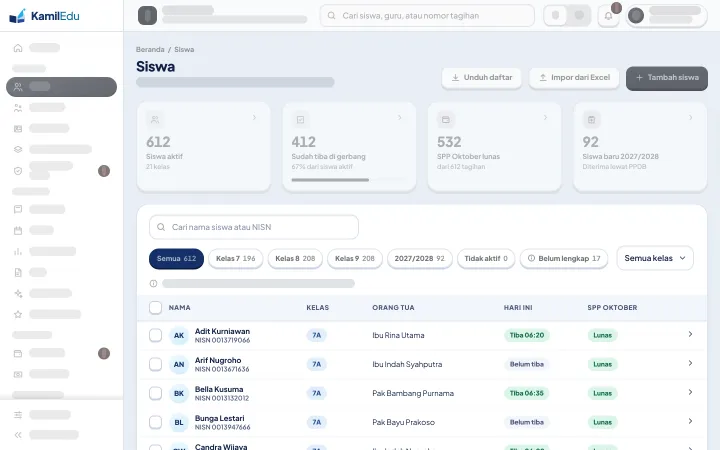This screenshot has height=450, width=720.
Task: Open the document file sidebar icon
Action: click(x=18, y=273)
